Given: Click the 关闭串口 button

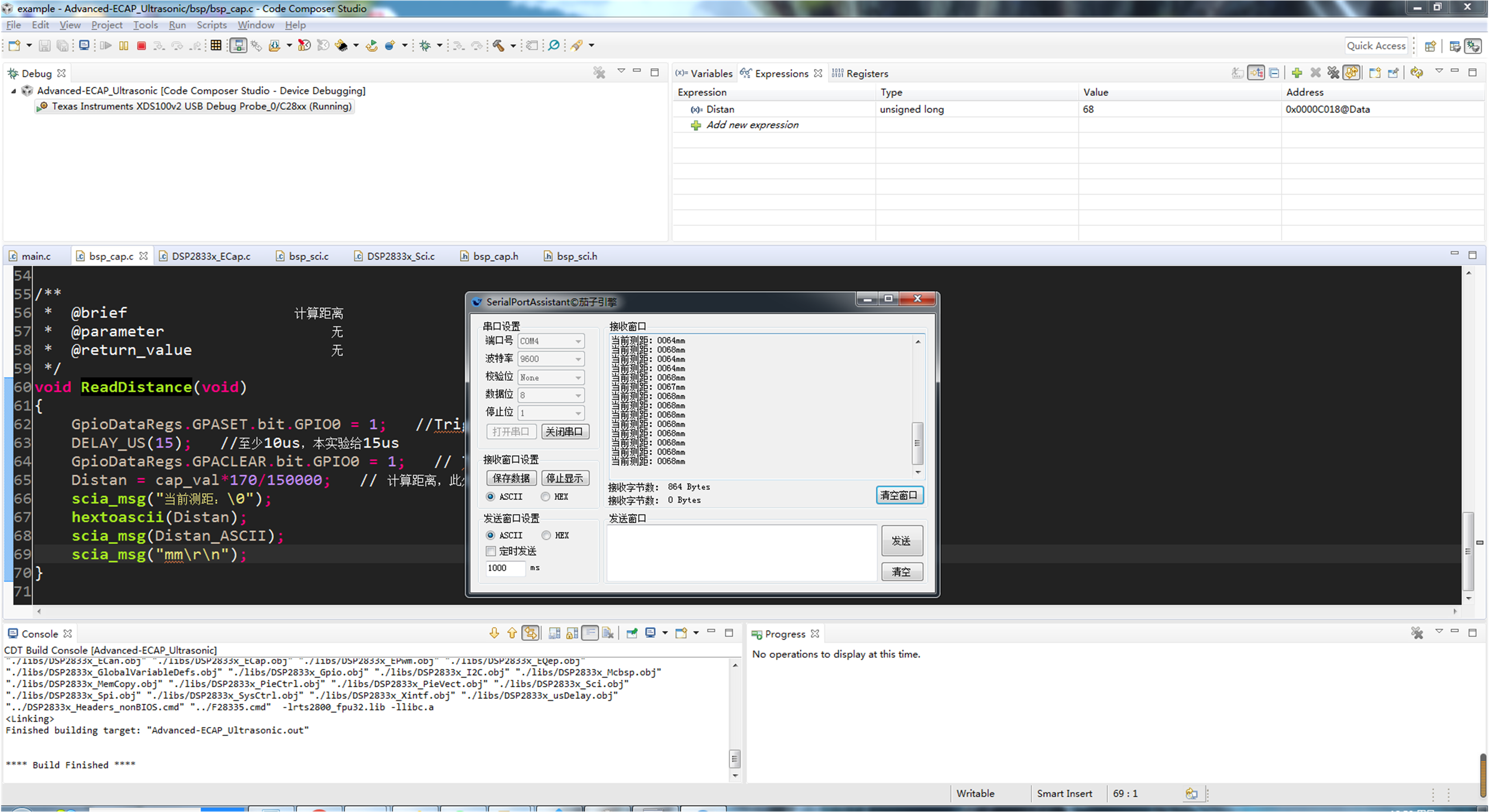Looking at the screenshot, I should (x=564, y=432).
